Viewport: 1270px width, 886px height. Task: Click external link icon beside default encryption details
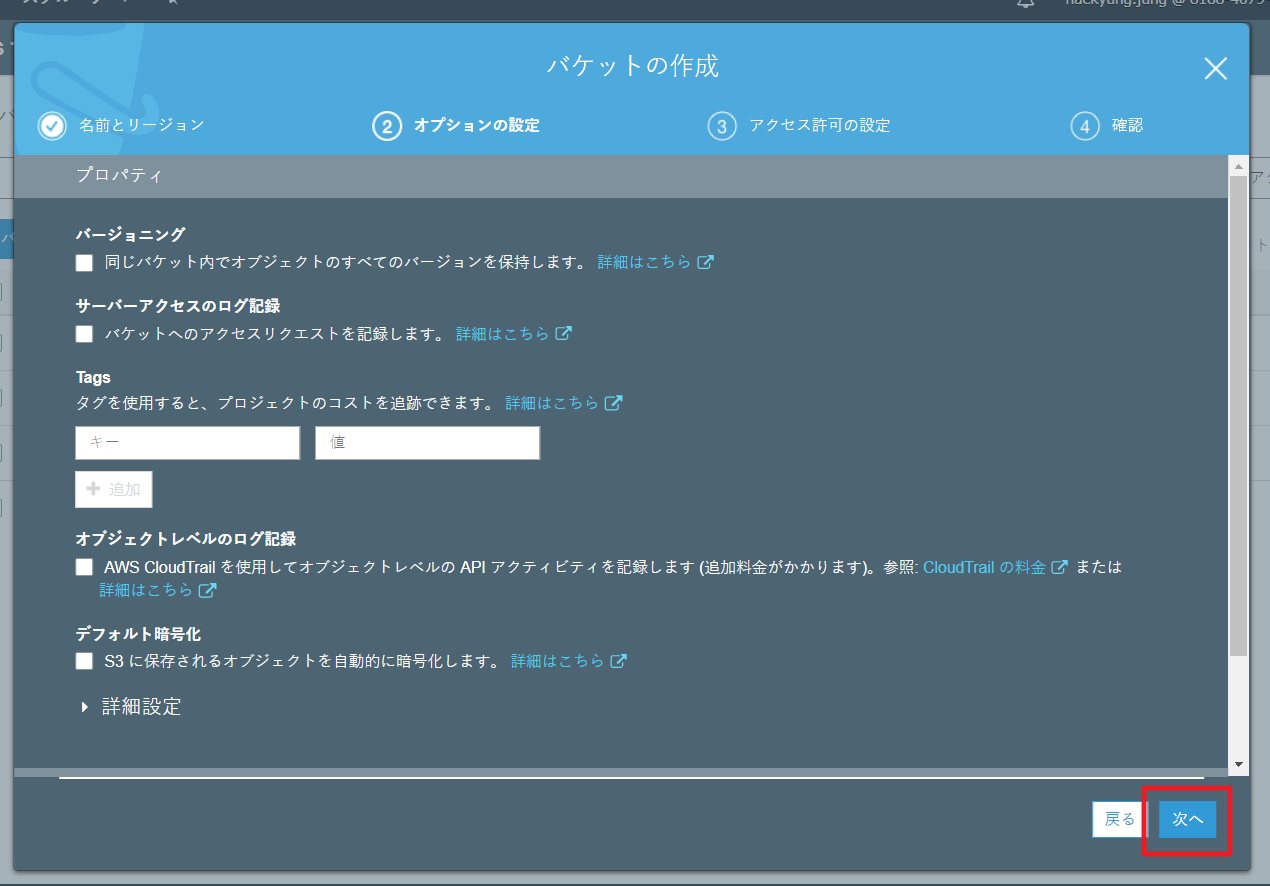point(619,661)
